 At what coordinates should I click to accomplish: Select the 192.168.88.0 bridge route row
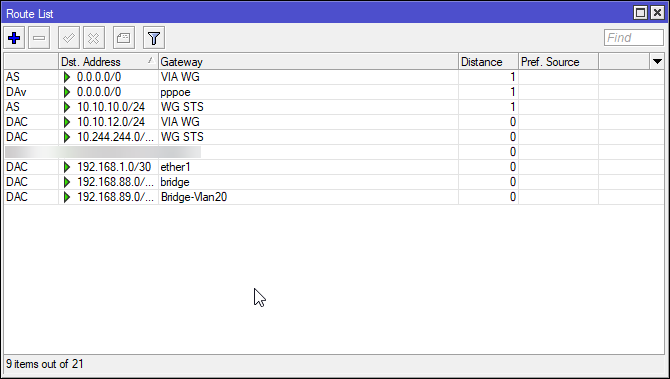(334, 182)
